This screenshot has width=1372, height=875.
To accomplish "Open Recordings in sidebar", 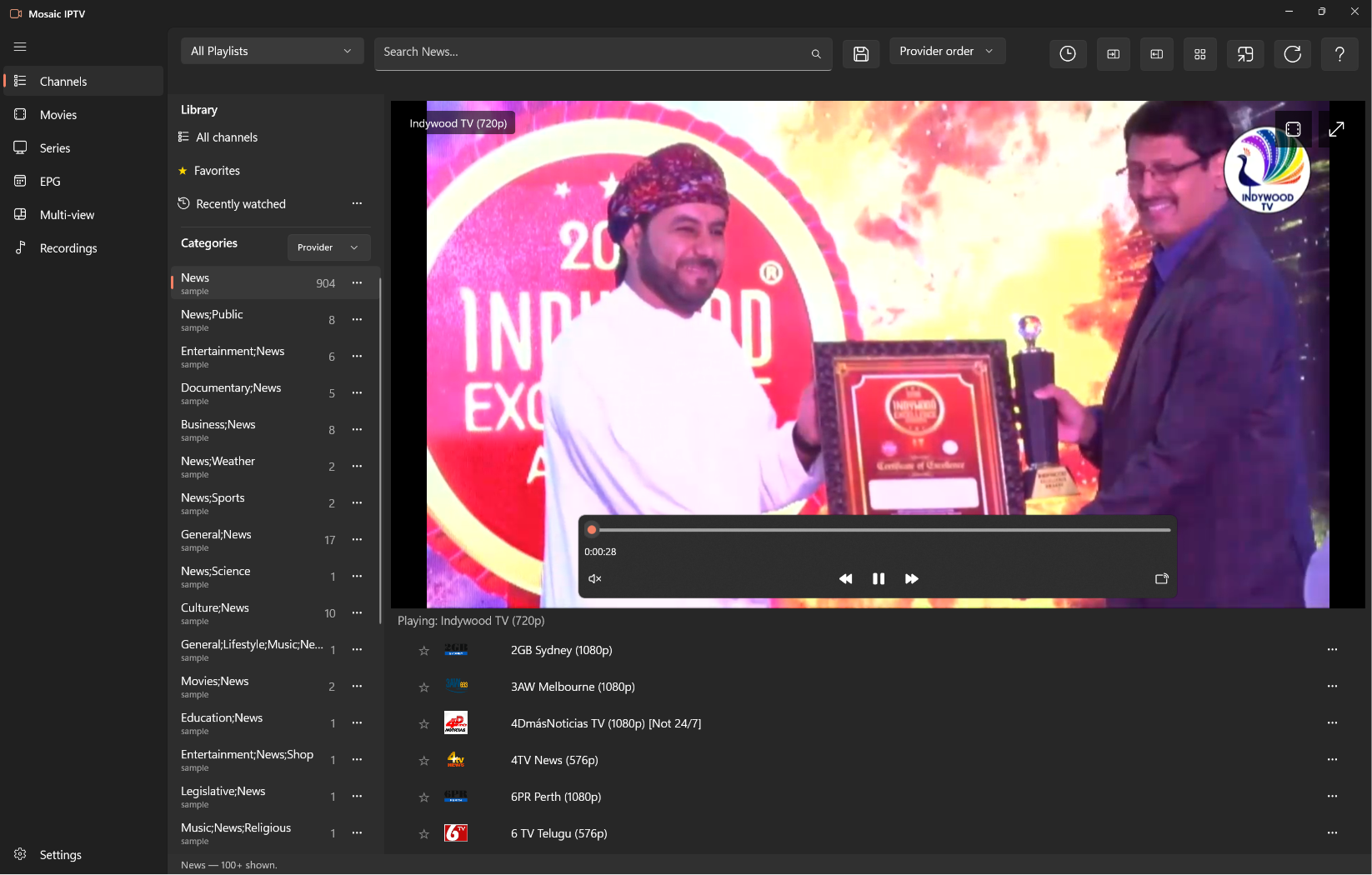I will tap(83, 247).
